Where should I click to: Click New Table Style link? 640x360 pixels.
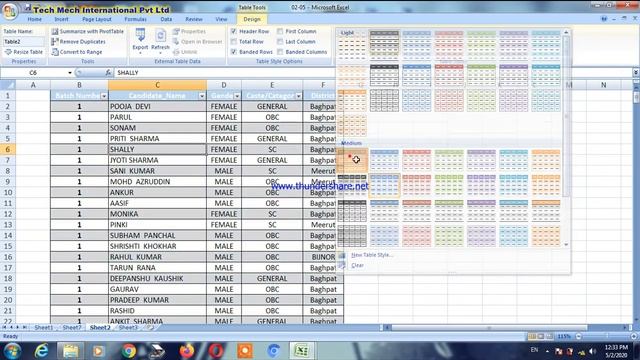(x=372, y=255)
